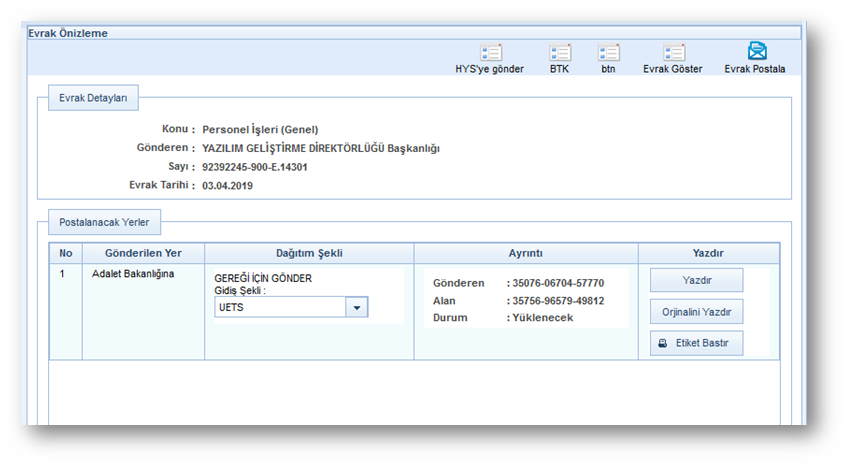Image resolution: width=849 pixels, height=467 pixels.
Task: Click the HYS'ye gönder toolbar icon
Action: [490, 53]
